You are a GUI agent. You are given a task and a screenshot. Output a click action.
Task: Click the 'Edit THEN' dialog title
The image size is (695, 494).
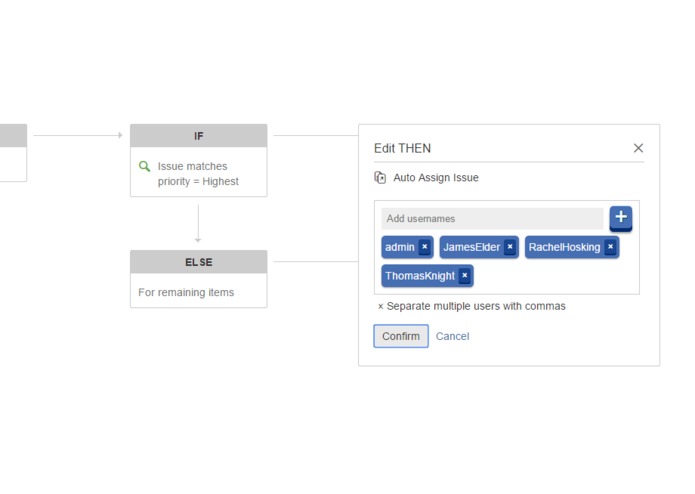(402, 148)
